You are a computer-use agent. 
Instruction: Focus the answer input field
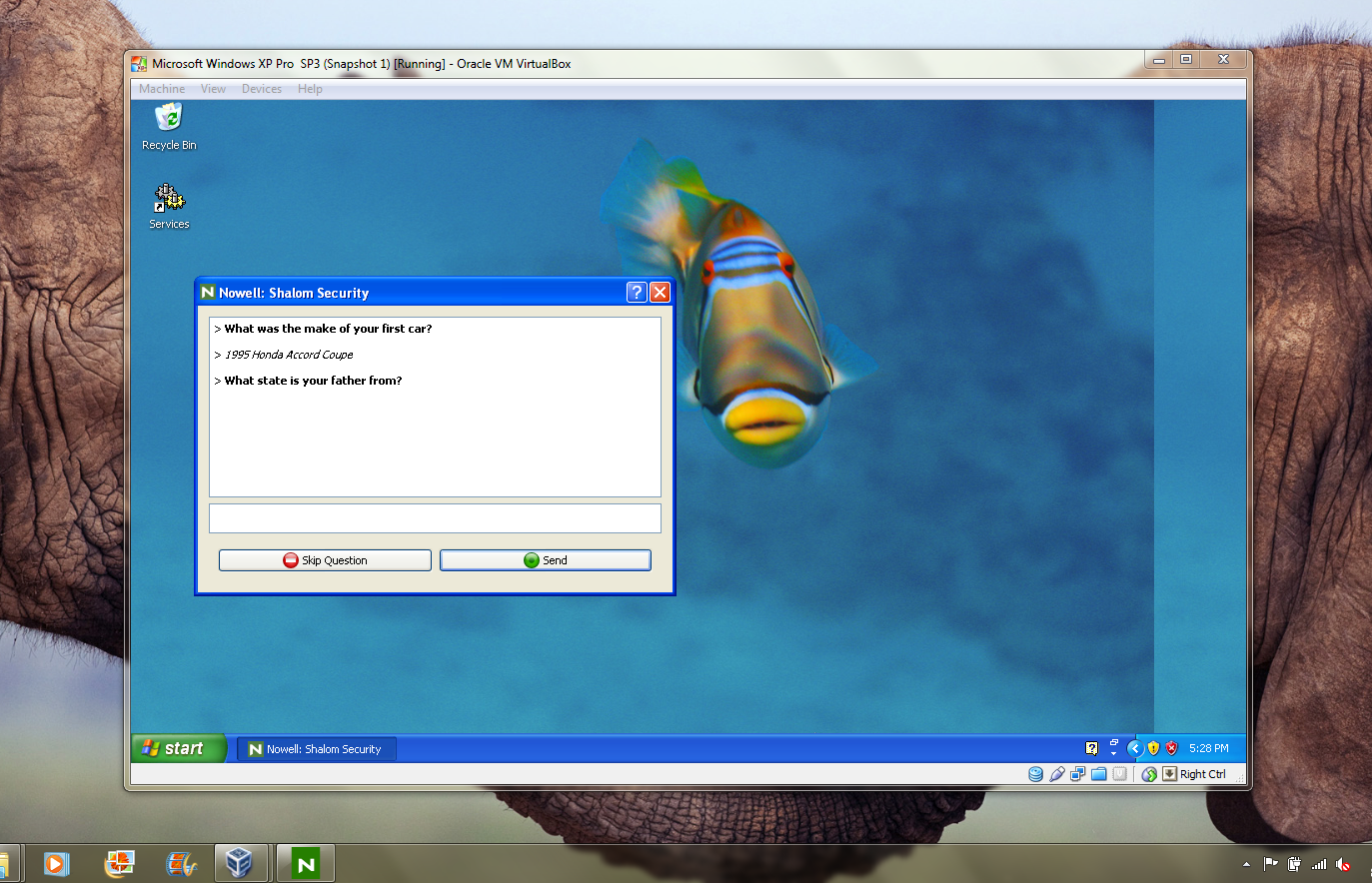(x=435, y=518)
